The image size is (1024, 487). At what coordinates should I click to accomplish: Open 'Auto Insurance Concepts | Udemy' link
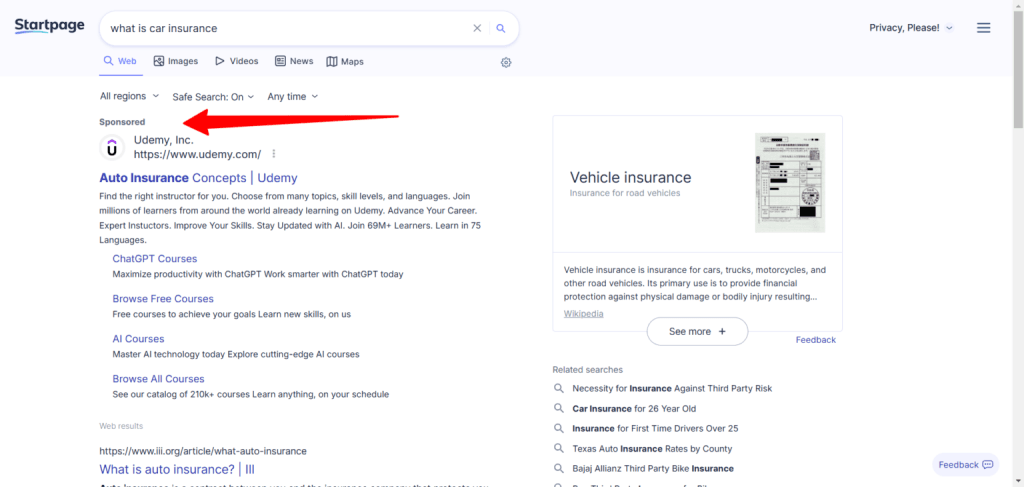pos(198,178)
